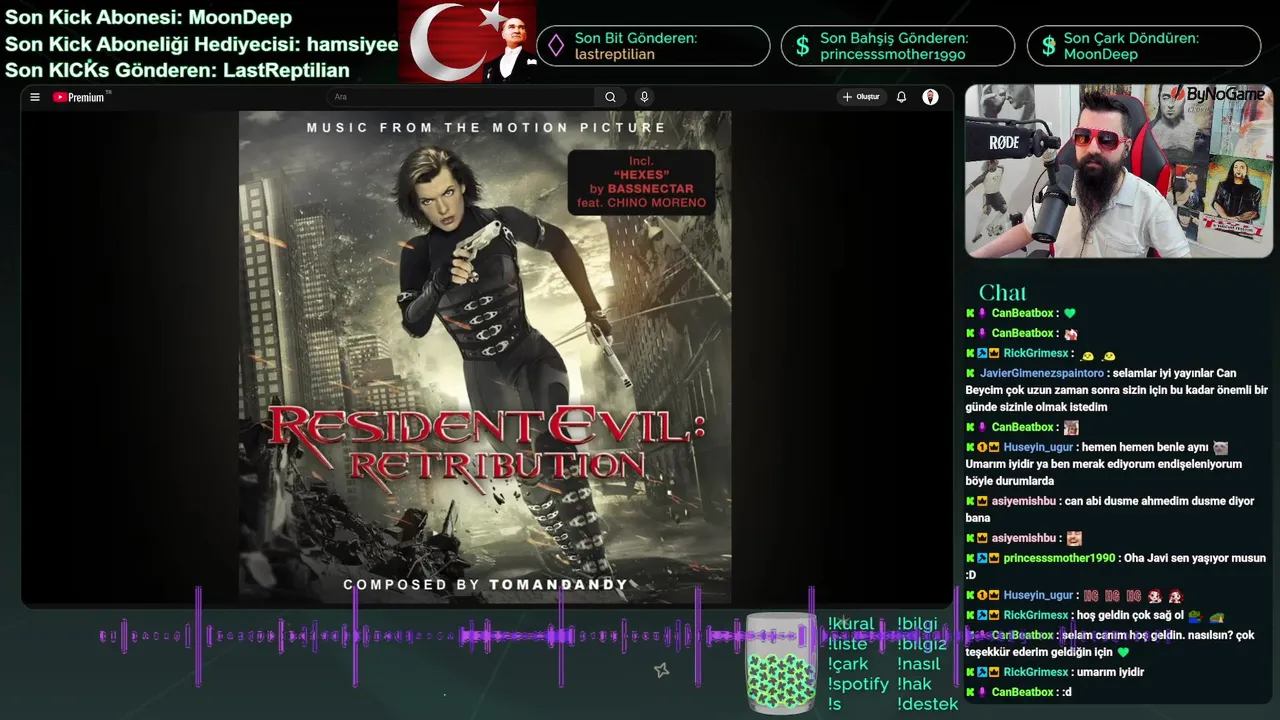Screen dimensions: 1280x720
Task: Click 'COMPOSED BY TOMANDANDY' text
Action: click(485, 585)
